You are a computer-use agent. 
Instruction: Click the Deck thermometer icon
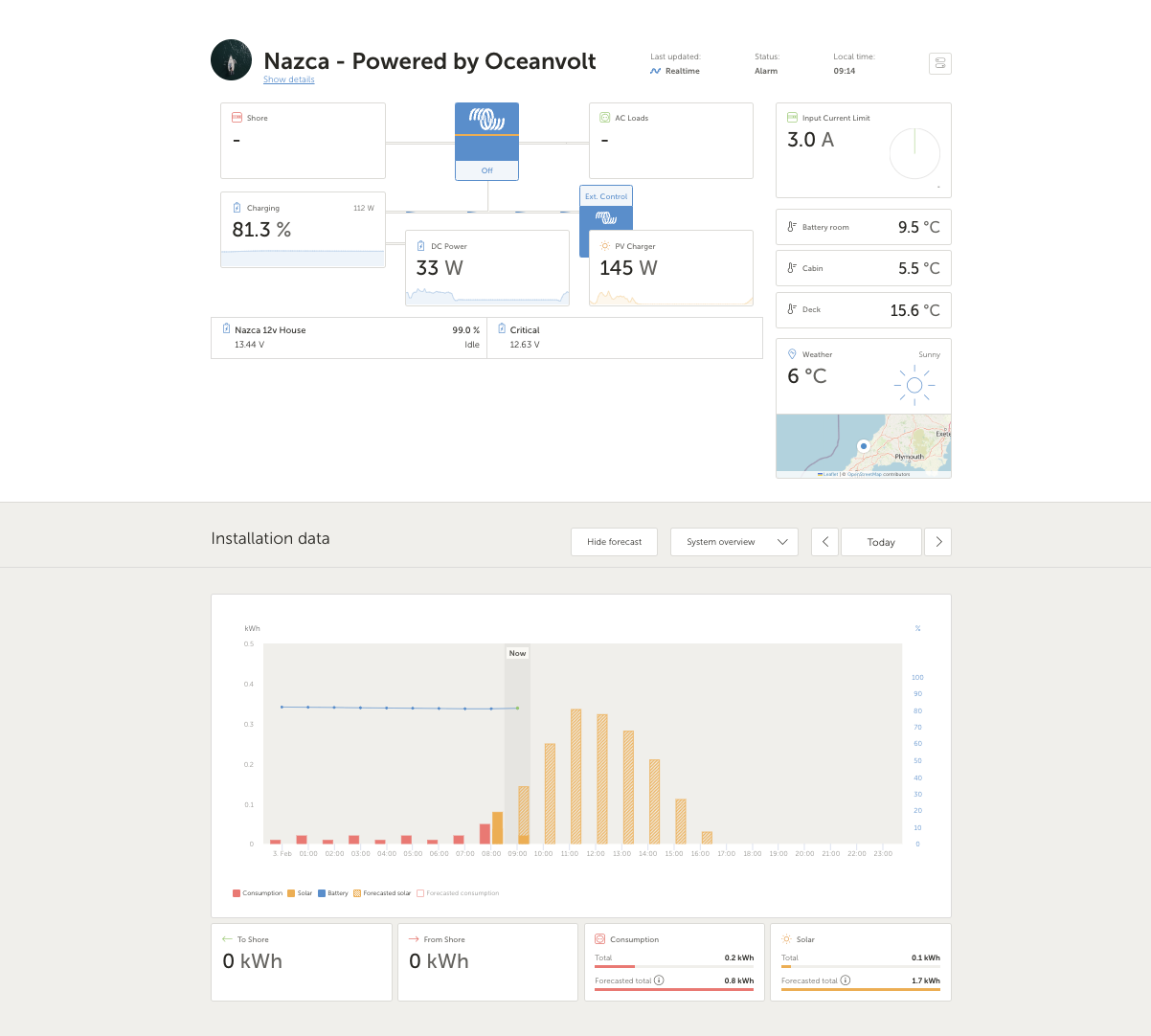coord(792,309)
